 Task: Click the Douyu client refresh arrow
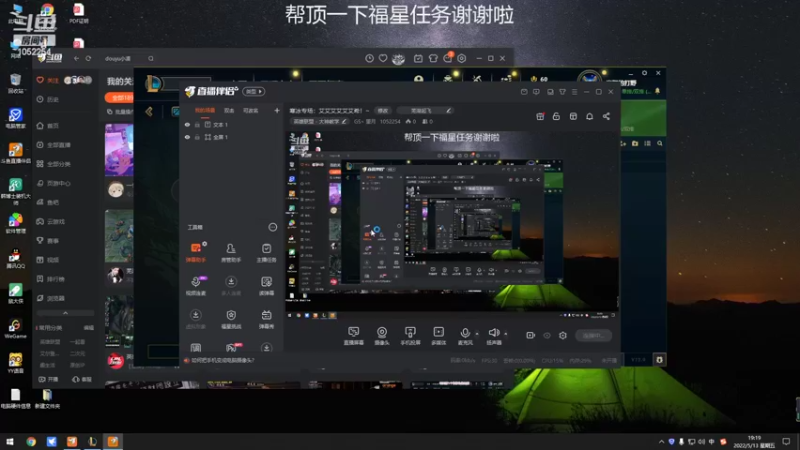88,59
